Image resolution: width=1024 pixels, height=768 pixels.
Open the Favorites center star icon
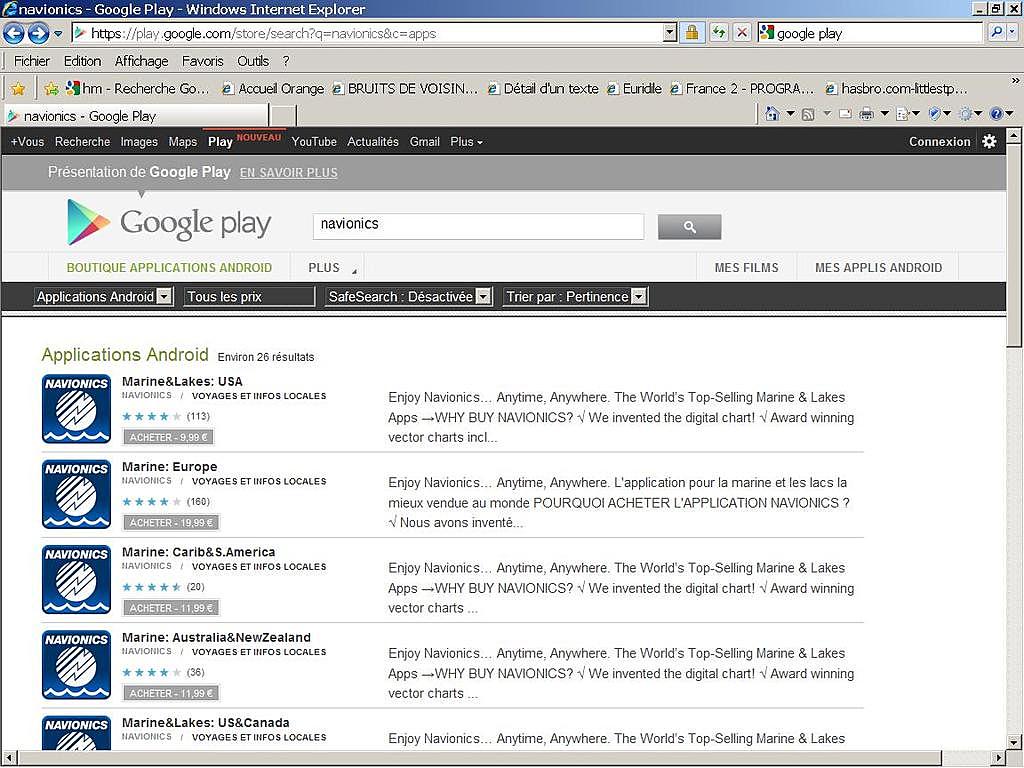(18, 88)
